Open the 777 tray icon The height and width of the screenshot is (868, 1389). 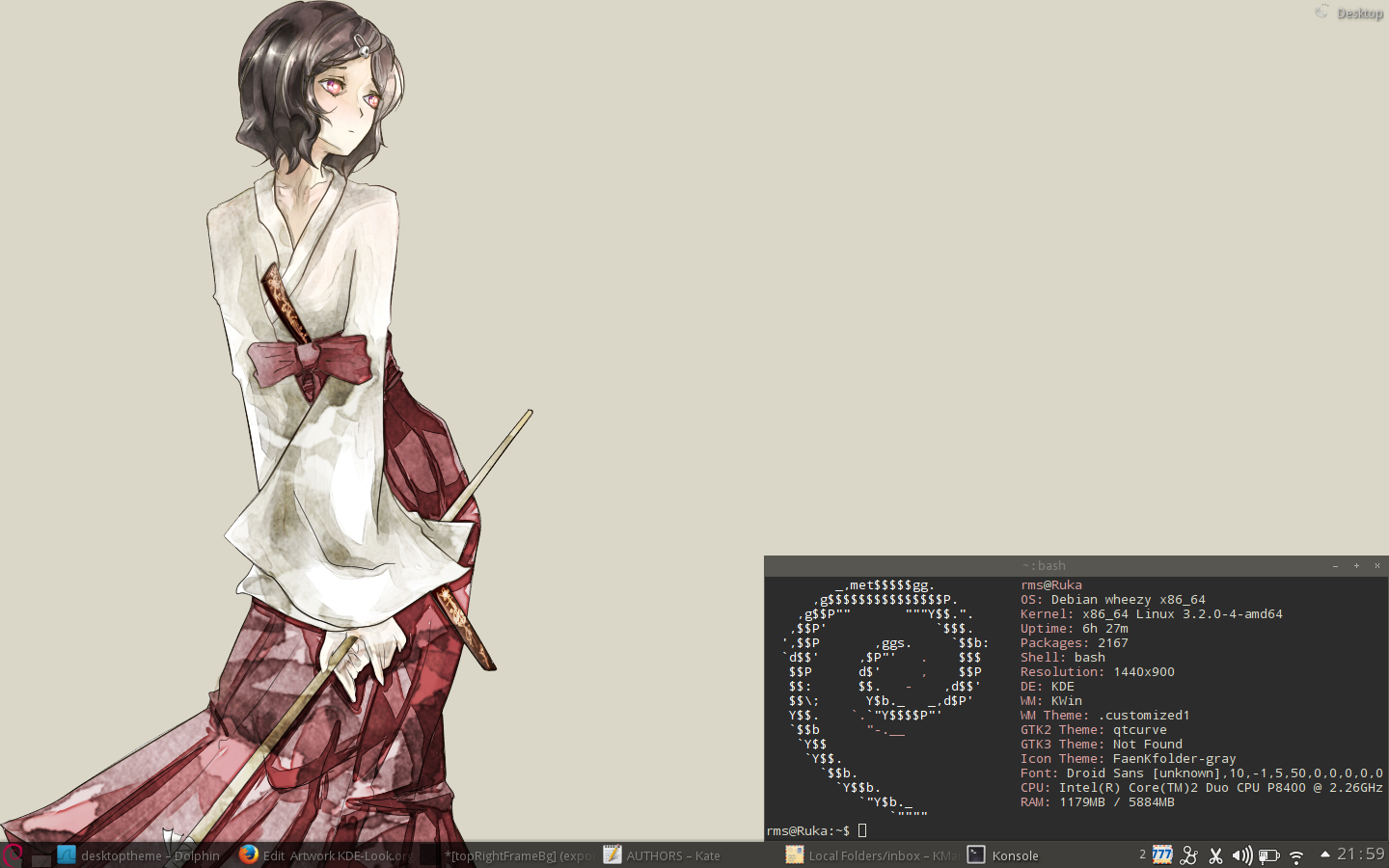[1162, 854]
